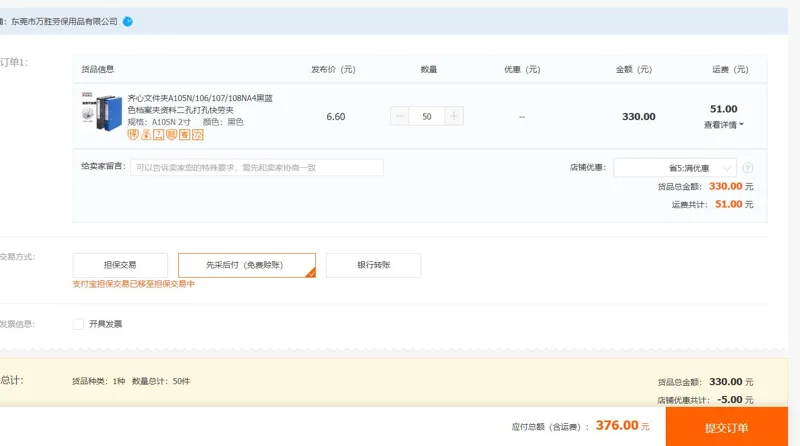The height and width of the screenshot is (446, 800).
Task: Click the 支付宝担保交易已移至担保交易中 notice text
Action: pyautogui.click(x=133, y=284)
